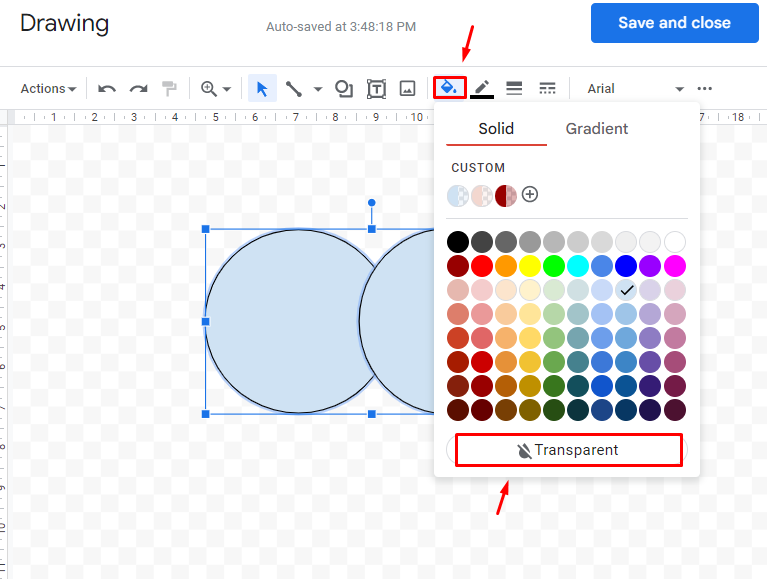Select the checked light blue swatch
Image resolution: width=767 pixels, height=579 pixels.
626,290
